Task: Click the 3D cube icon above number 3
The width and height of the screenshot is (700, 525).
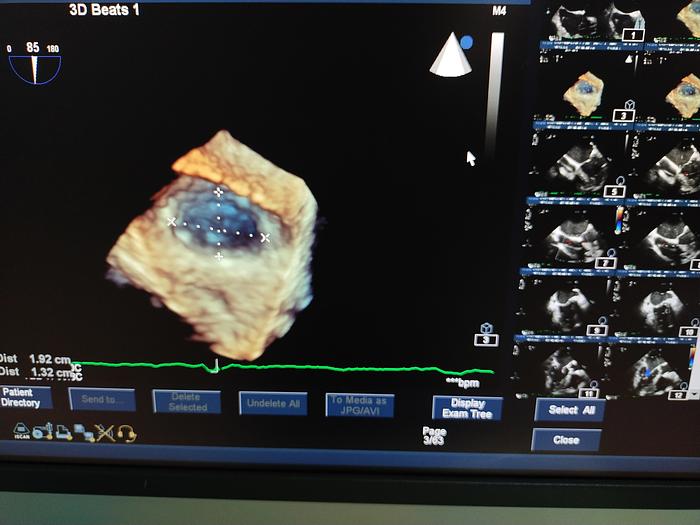Action: coord(485,327)
